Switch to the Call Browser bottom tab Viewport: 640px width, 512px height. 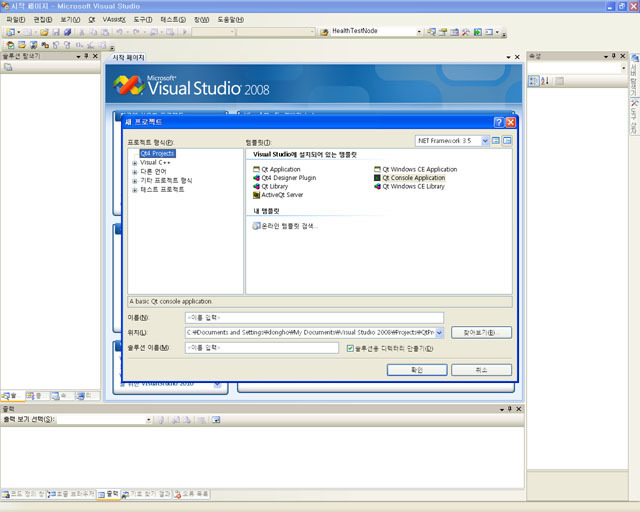pyautogui.click(x=71, y=494)
